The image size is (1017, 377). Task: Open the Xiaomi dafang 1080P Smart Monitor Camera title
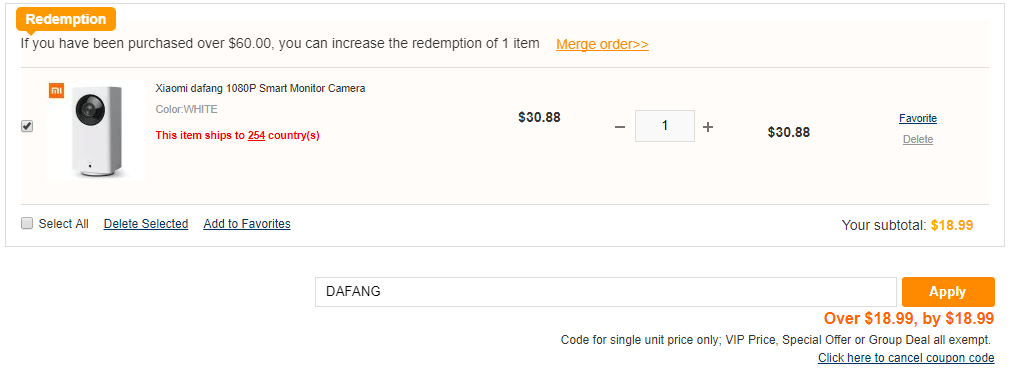pos(260,88)
